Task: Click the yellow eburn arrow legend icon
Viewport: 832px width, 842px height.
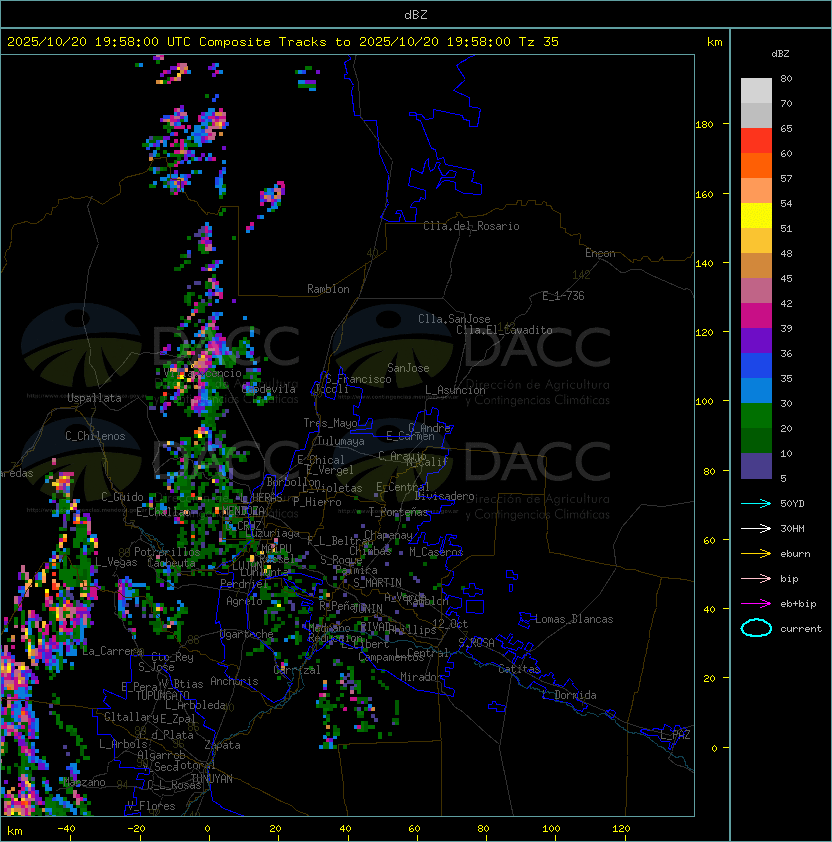Action: [756, 554]
